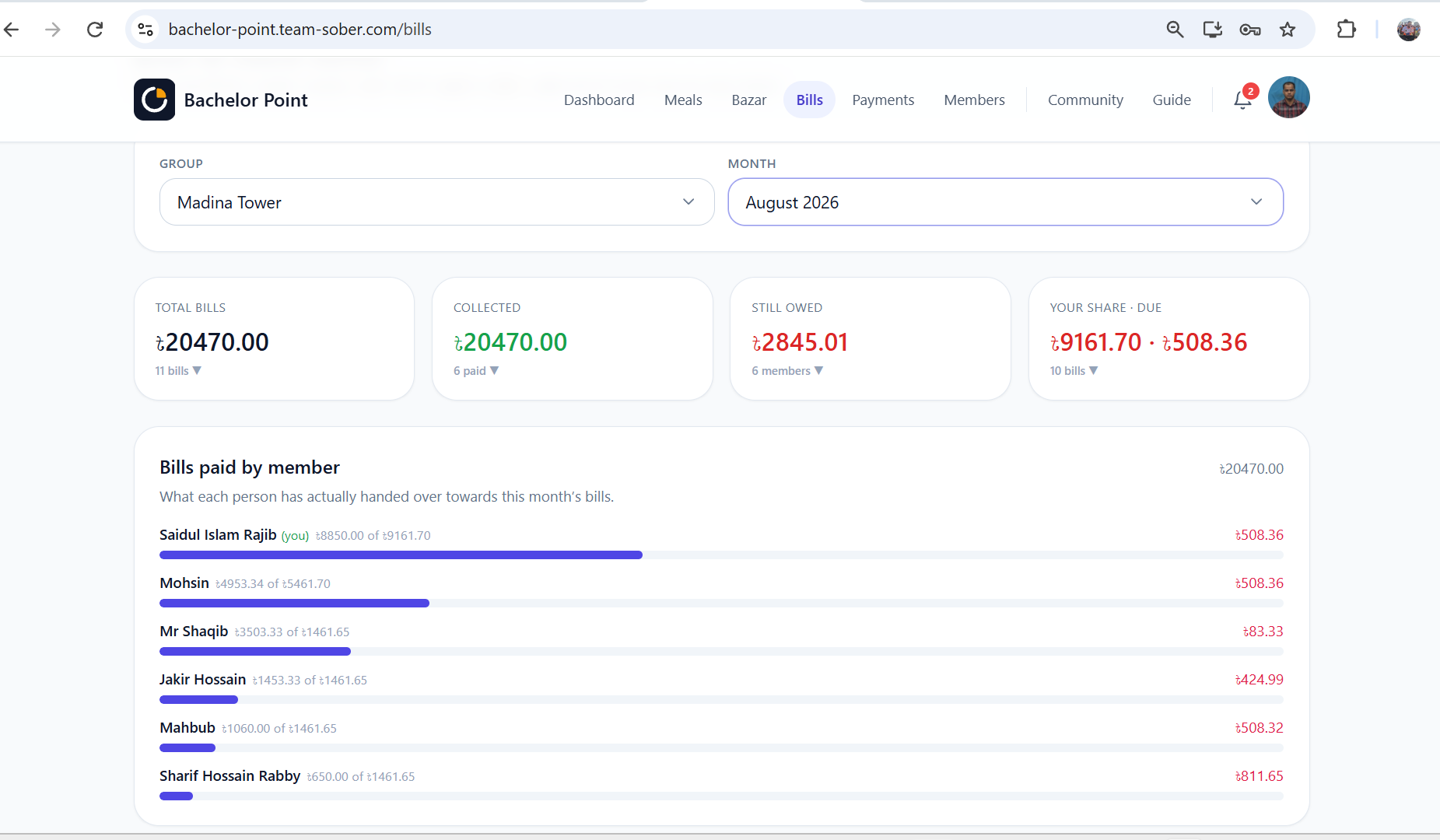This screenshot has height=840, width=1440.
Task: Reload the page with the refresh icon
Action: [95, 30]
